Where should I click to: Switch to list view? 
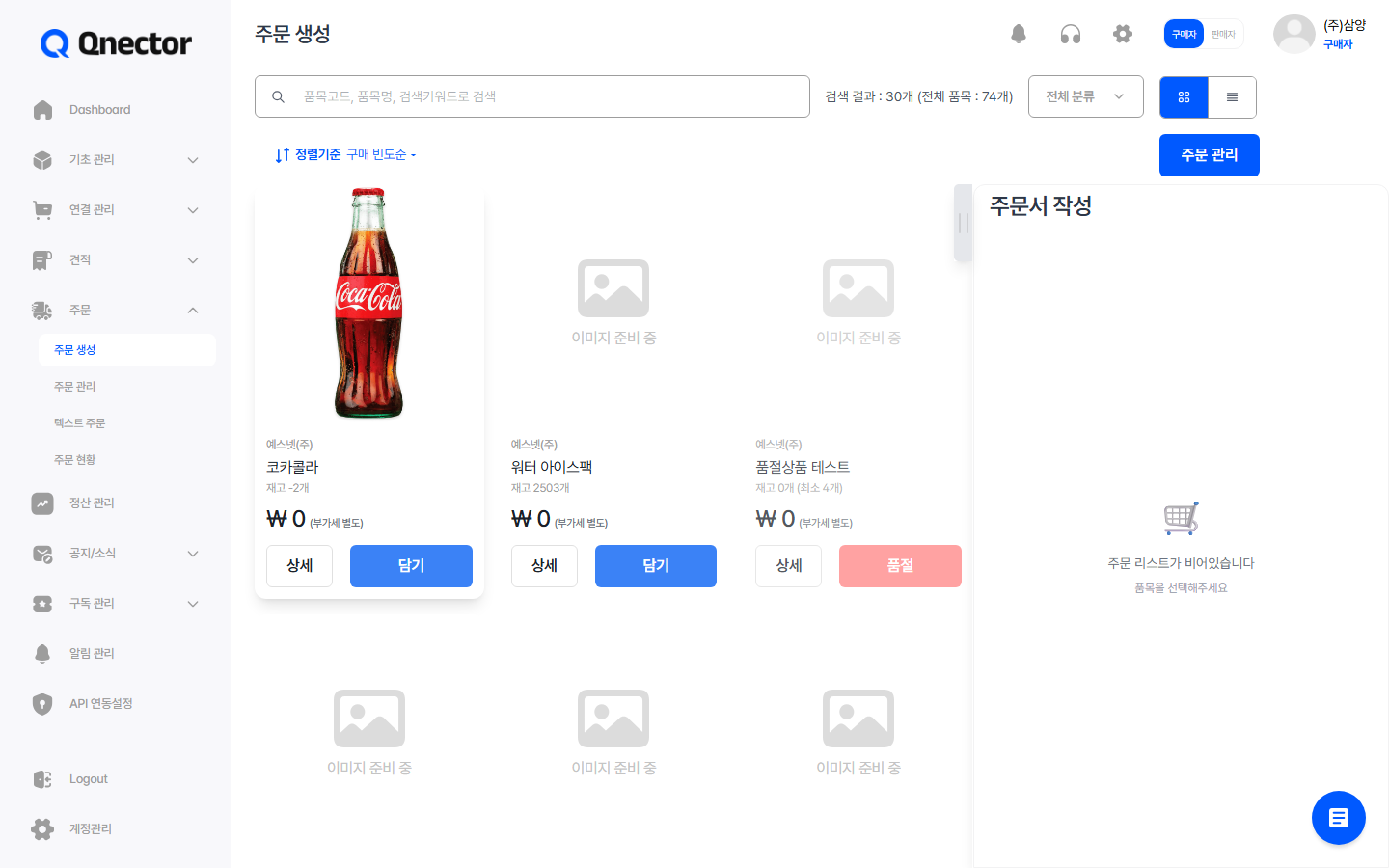[1232, 97]
